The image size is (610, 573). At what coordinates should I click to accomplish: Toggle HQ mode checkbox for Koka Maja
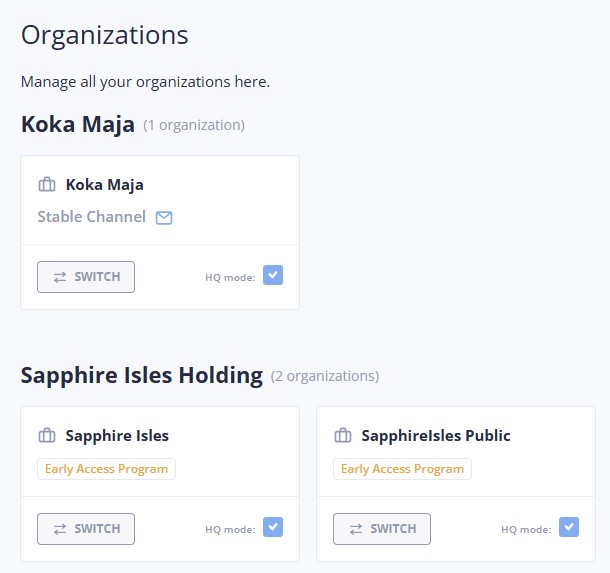273,276
